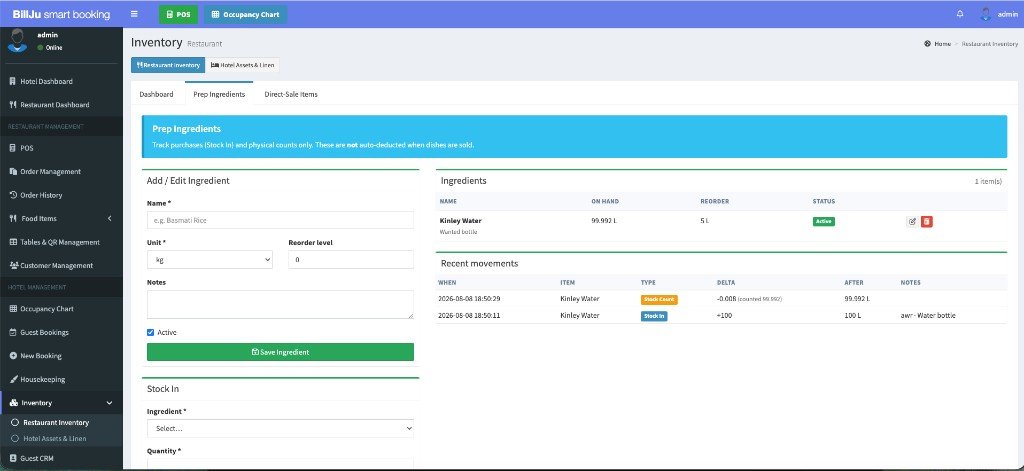Click the Customer Management people icon
The height and width of the screenshot is (471, 1024).
[14, 266]
